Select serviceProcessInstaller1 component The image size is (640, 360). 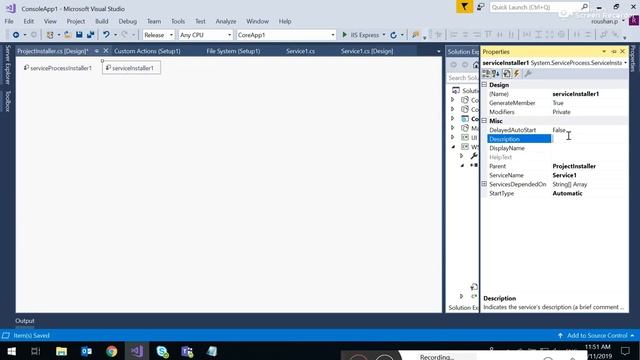[58, 68]
